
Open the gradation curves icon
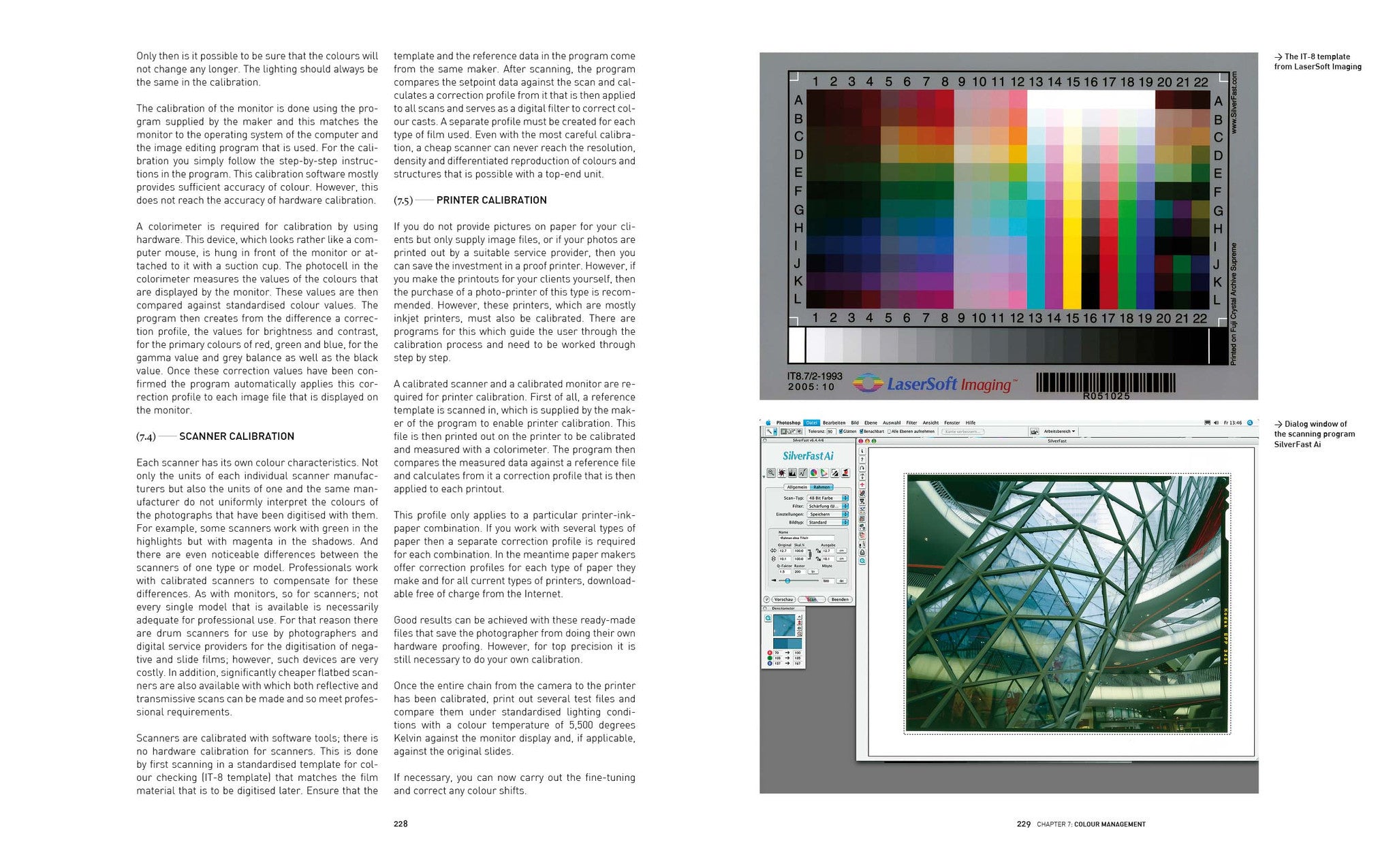click(x=803, y=472)
